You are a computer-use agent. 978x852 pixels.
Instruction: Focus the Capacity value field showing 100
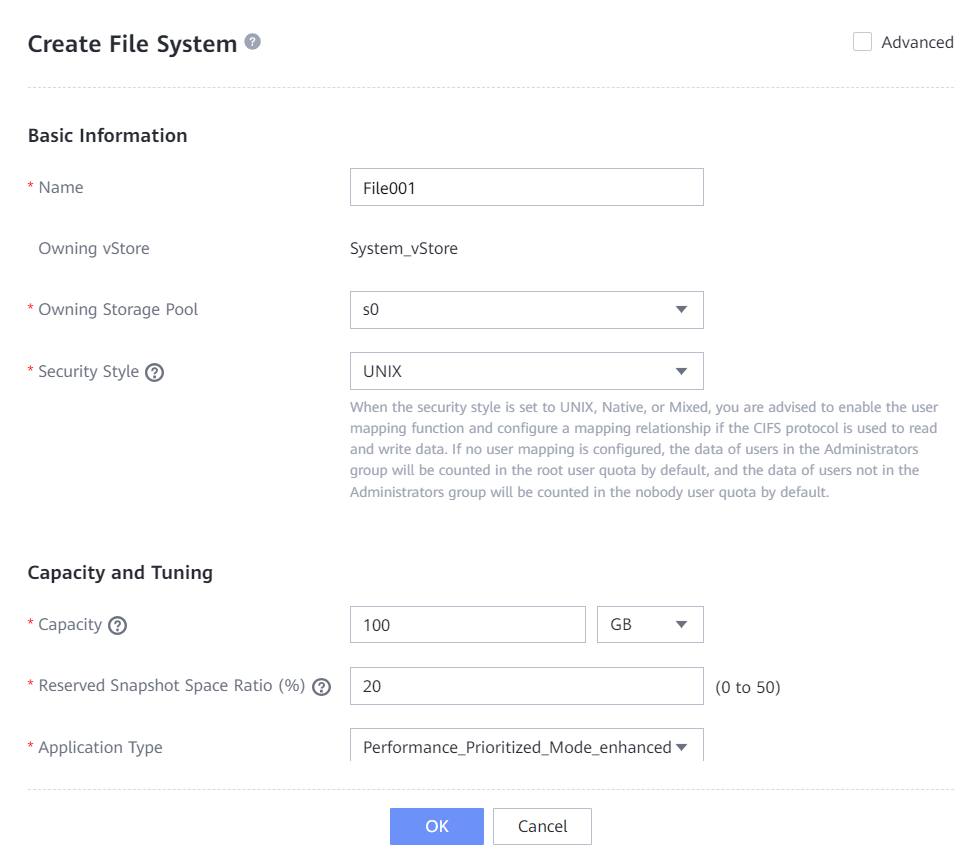(x=467, y=625)
